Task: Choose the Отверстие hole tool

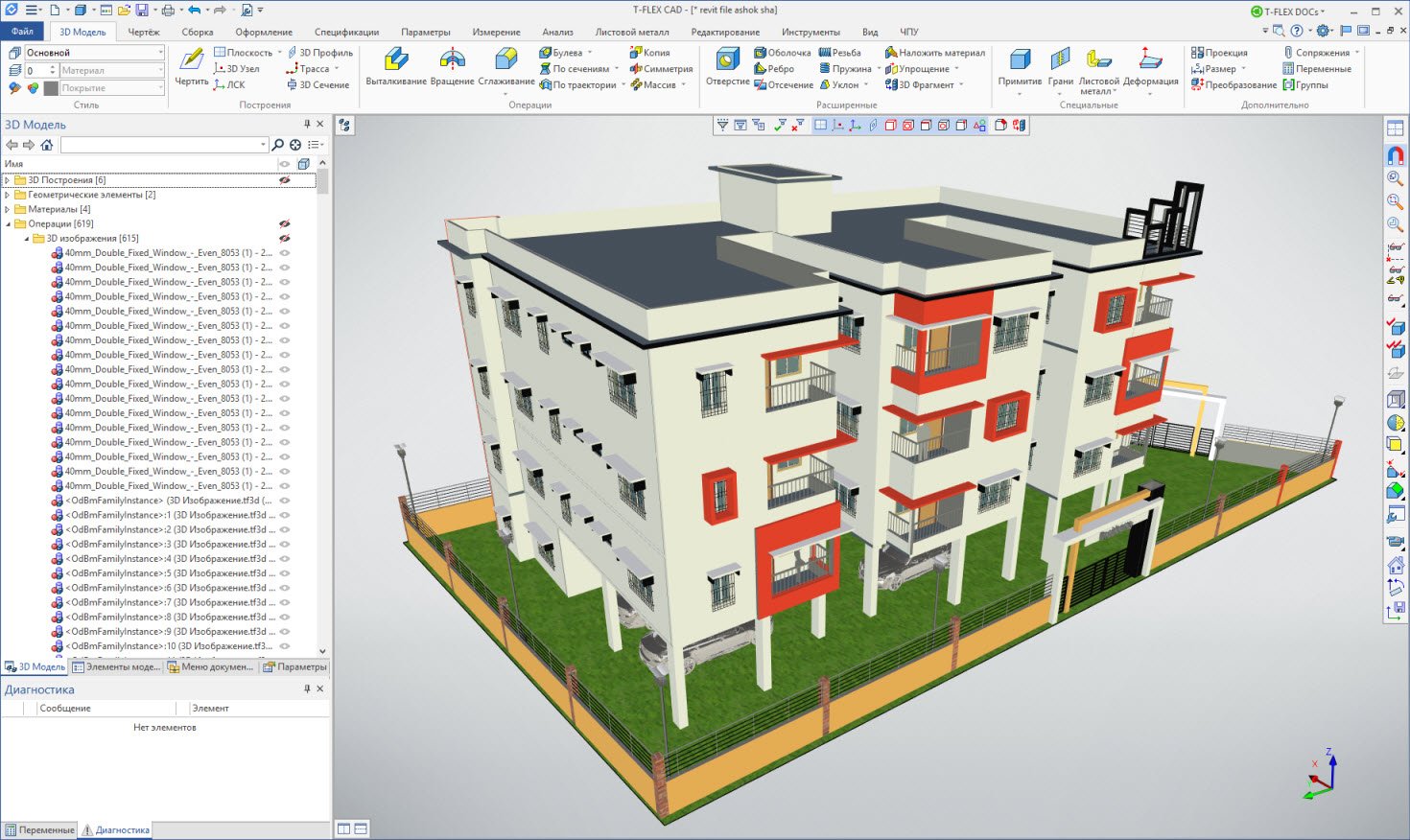Action: coord(727,61)
